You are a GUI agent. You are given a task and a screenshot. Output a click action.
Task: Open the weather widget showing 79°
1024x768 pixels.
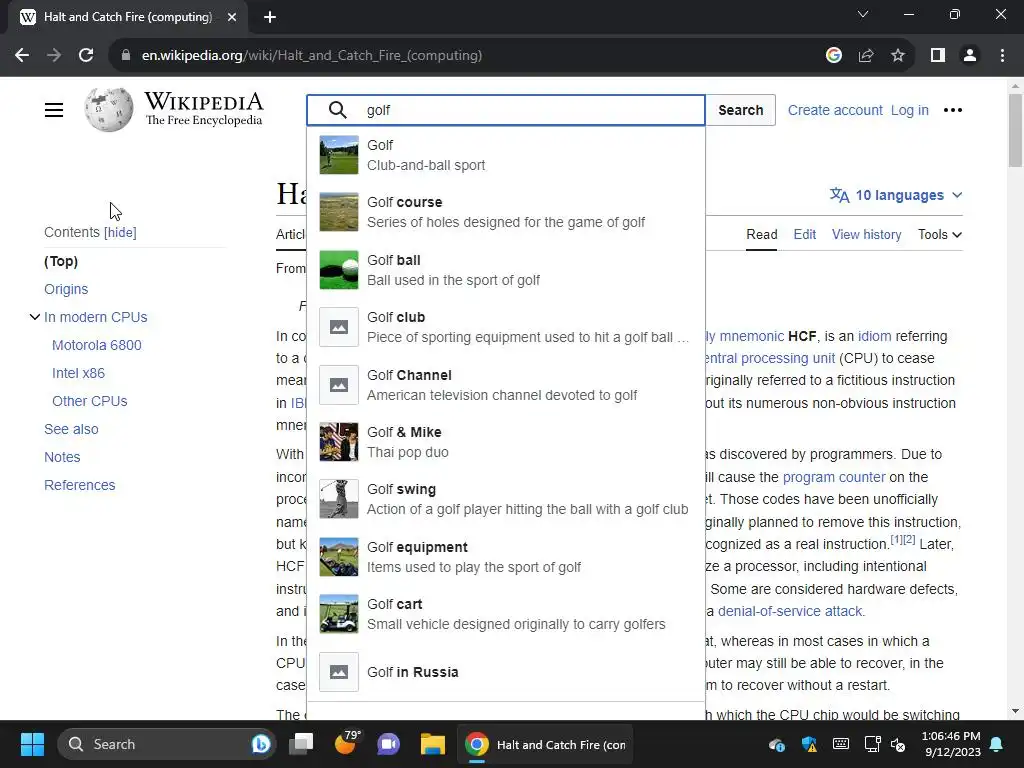point(346,743)
